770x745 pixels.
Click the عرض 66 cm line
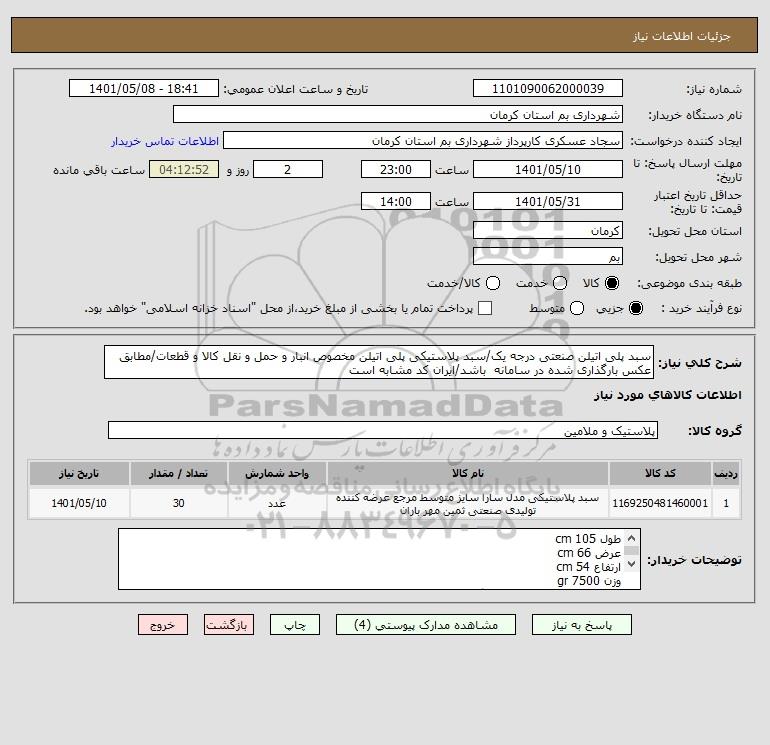pyautogui.click(x=589, y=553)
